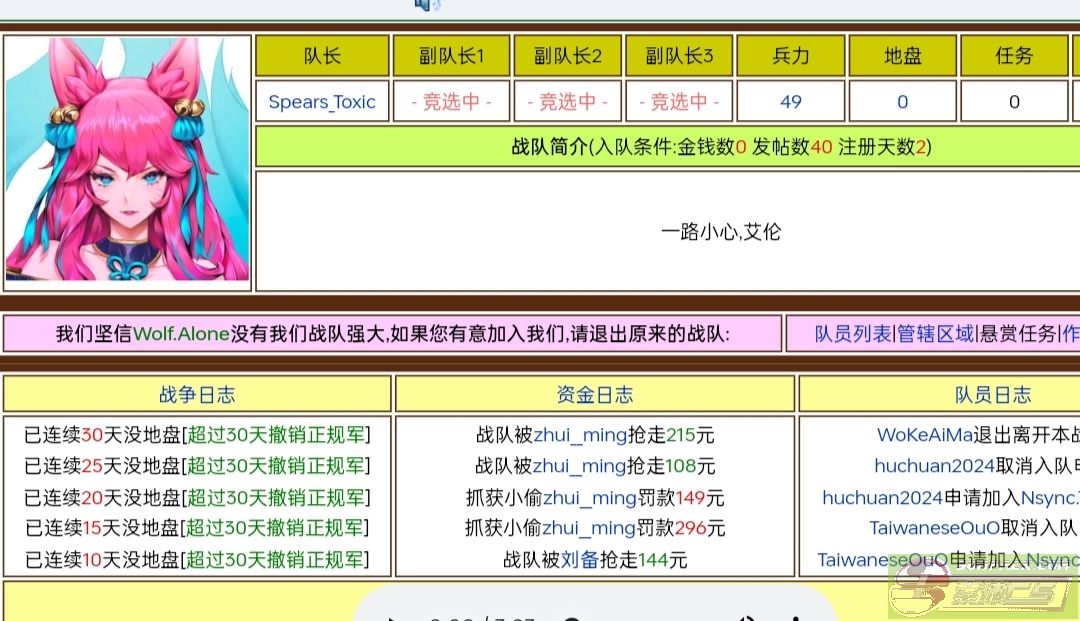Click the war log row 已连续30天没地盘
Viewport: 1080px width, 621px height.
(197, 435)
